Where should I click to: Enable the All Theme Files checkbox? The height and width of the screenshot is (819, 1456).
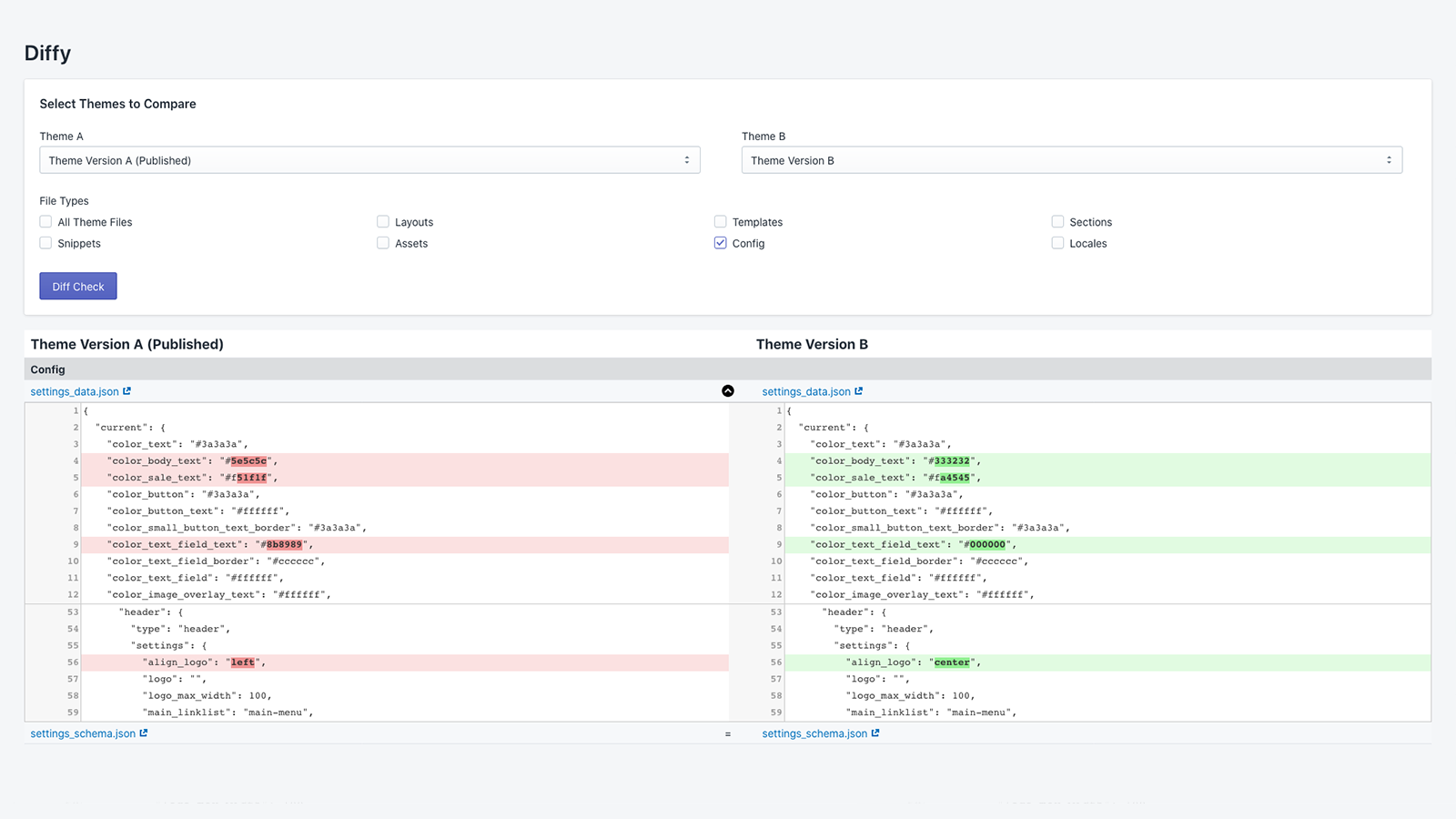coord(45,221)
